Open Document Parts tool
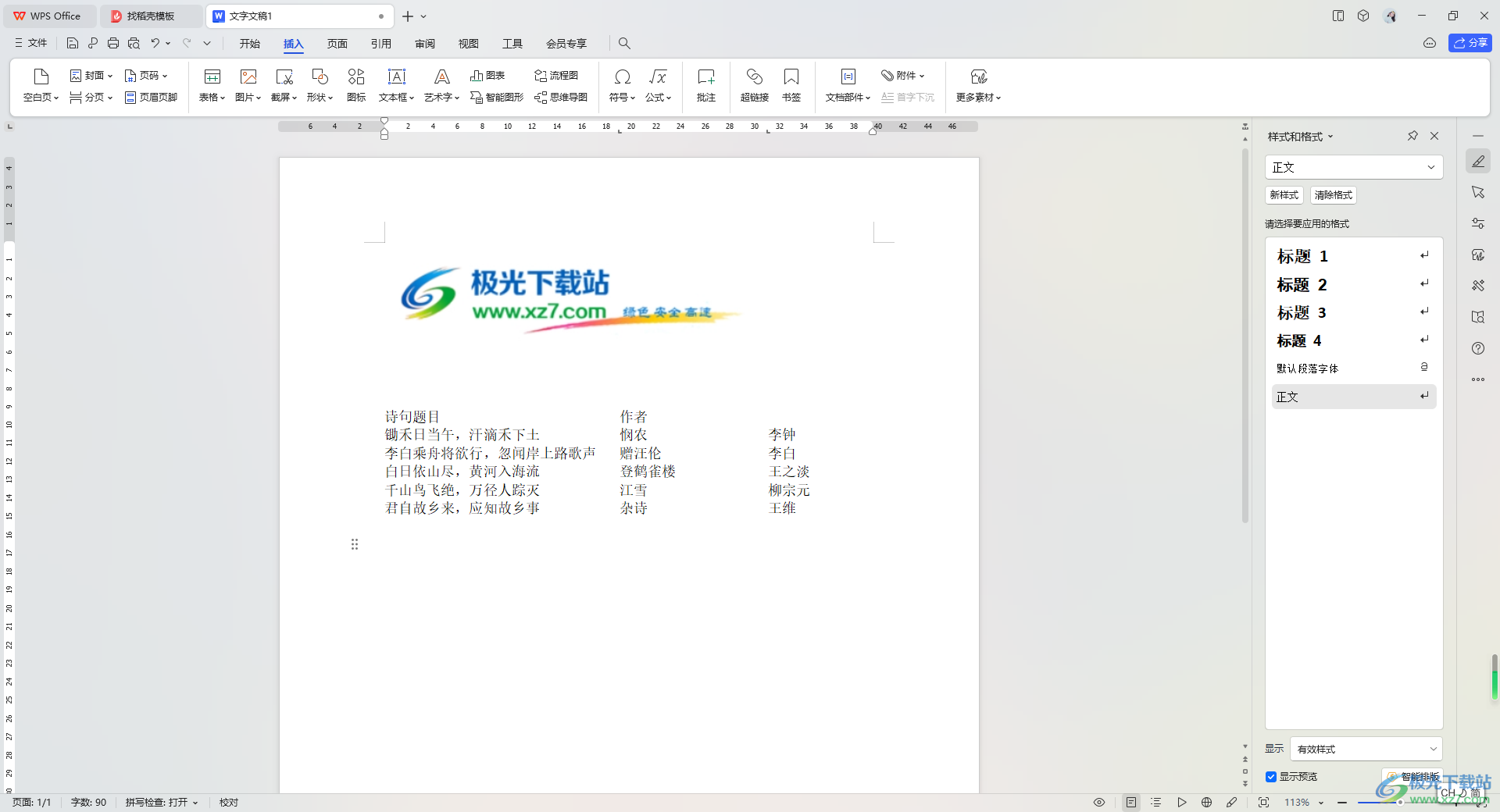 (848, 85)
